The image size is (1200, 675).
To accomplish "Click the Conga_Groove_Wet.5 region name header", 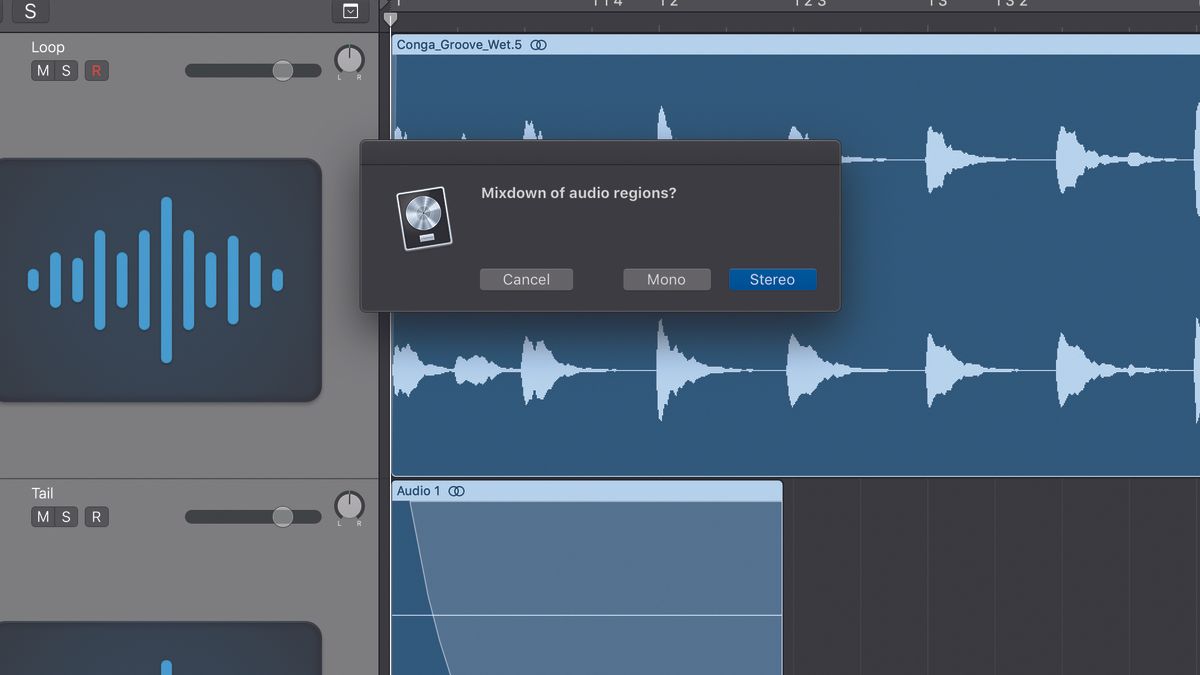I will coord(461,44).
